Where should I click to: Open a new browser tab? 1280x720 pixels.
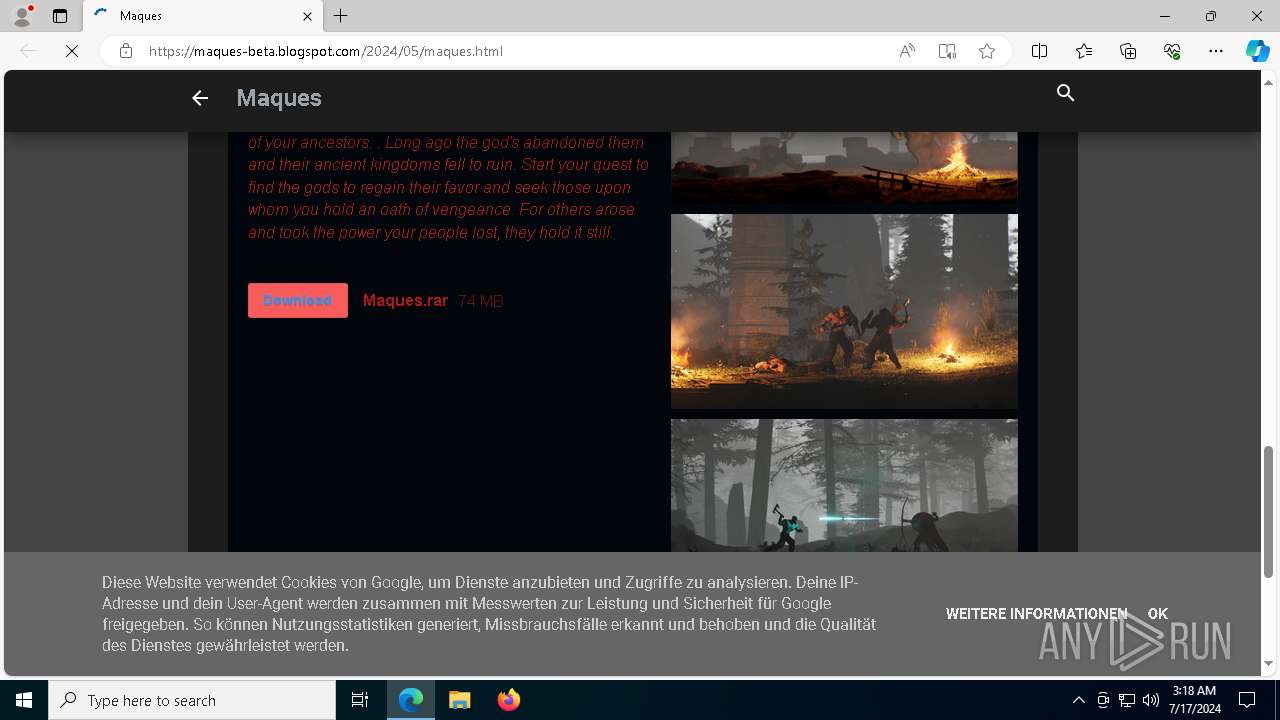tap(341, 16)
